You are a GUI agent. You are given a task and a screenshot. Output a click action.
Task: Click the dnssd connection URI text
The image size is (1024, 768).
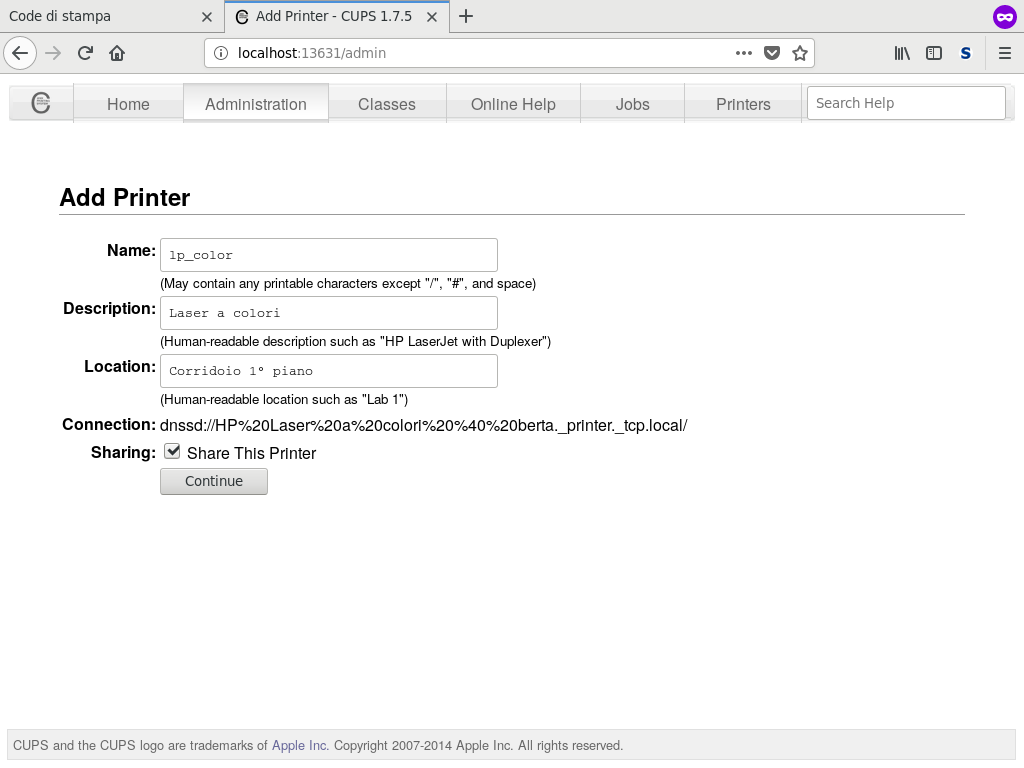[x=423, y=426]
